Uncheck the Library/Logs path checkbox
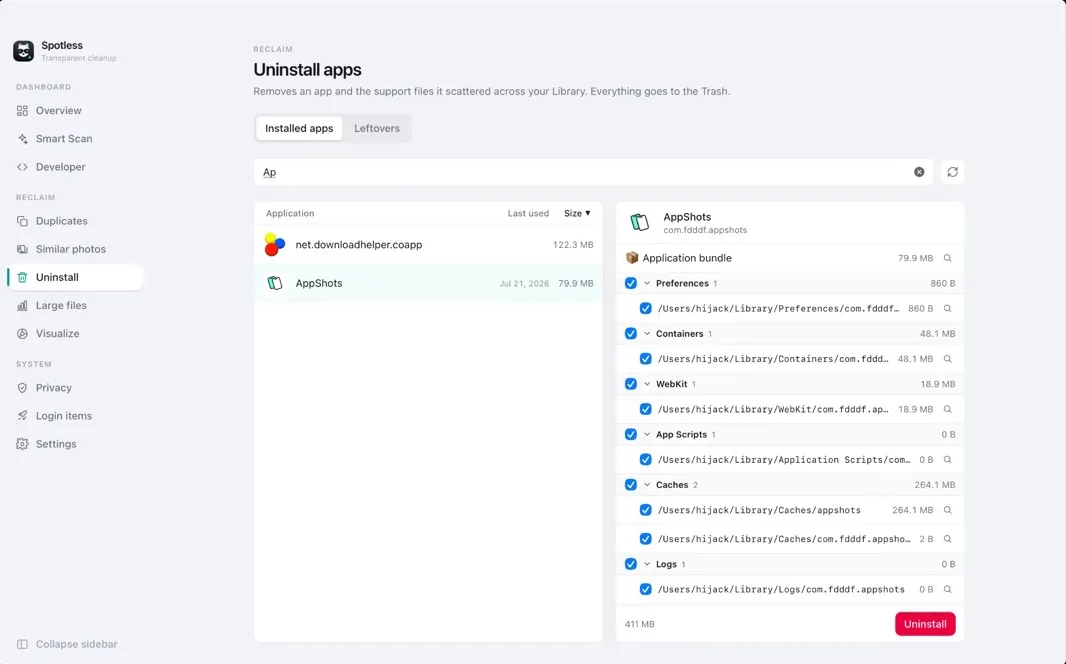This screenshot has height=664, width=1066. click(645, 589)
